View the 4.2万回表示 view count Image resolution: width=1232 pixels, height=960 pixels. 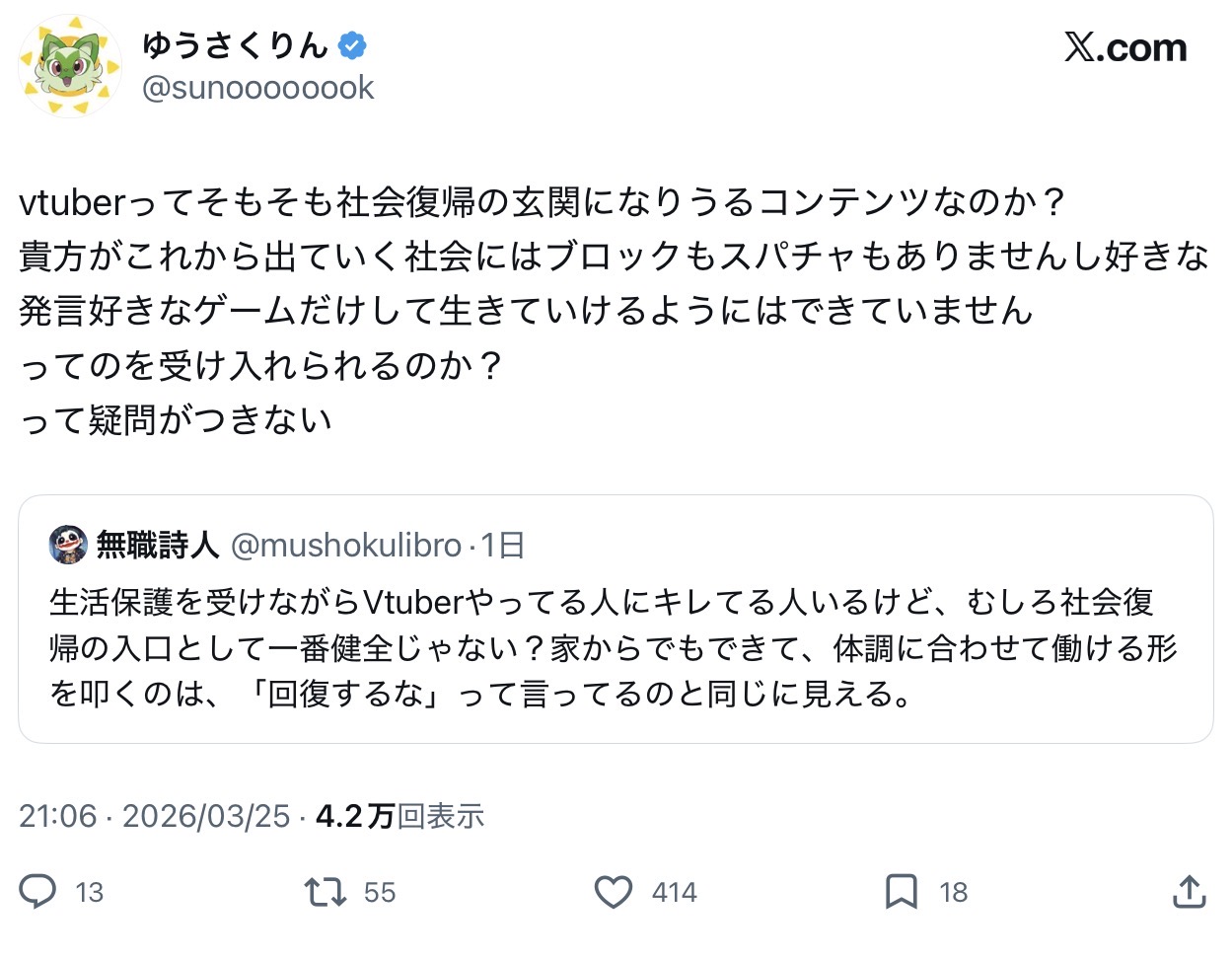pyautogui.click(x=399, y=816)
